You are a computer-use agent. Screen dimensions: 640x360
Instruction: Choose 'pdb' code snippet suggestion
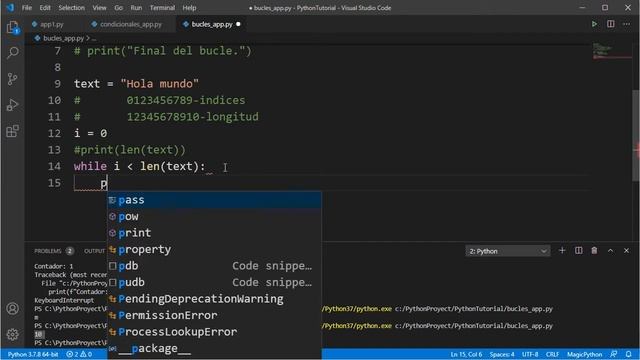tap(214, 266)
